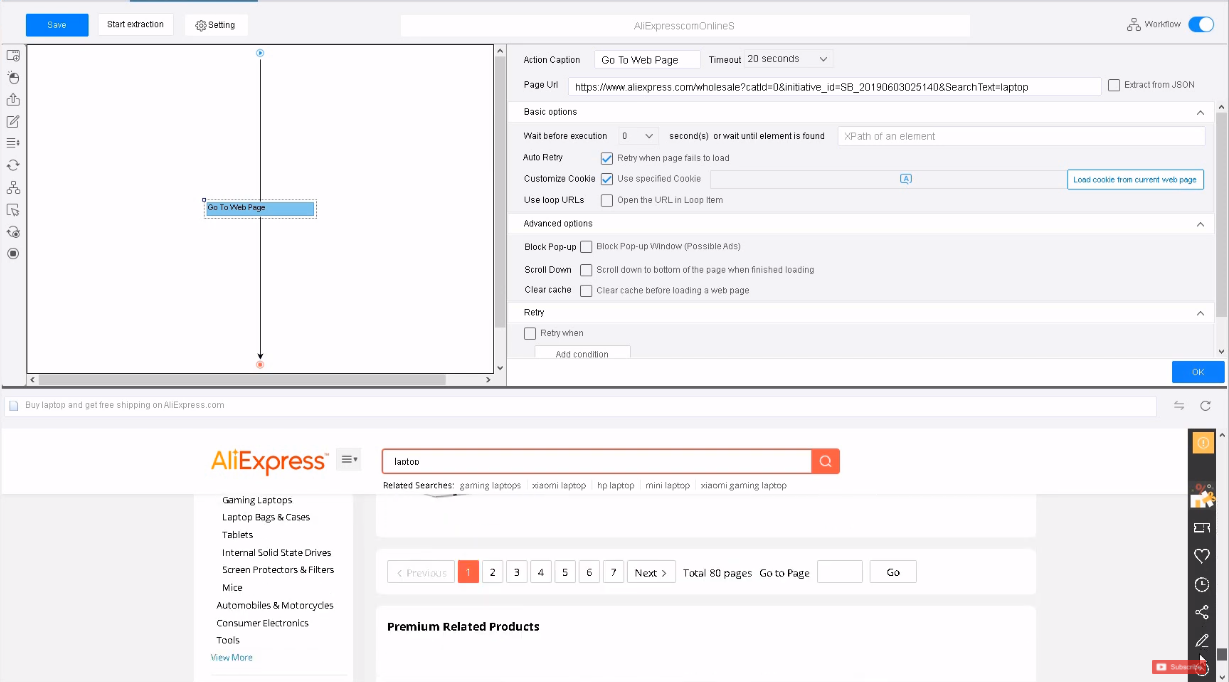Click the cookie field center A icon

[x=906, y=179]
